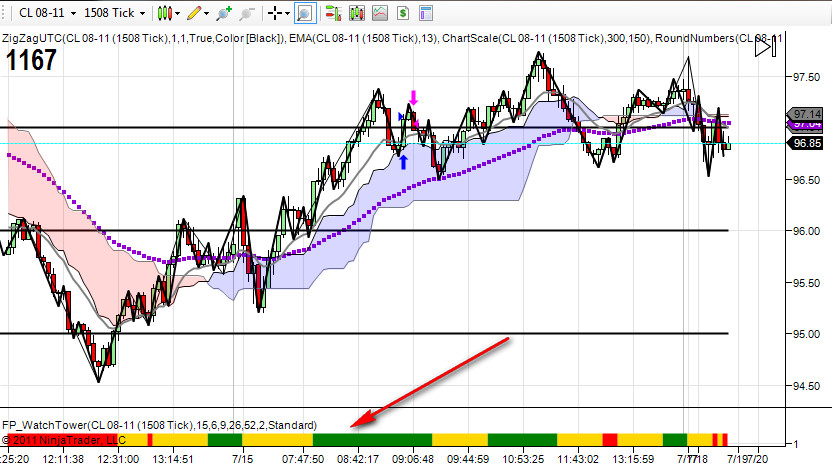Click the 09:44:59 time axis label

468,459
